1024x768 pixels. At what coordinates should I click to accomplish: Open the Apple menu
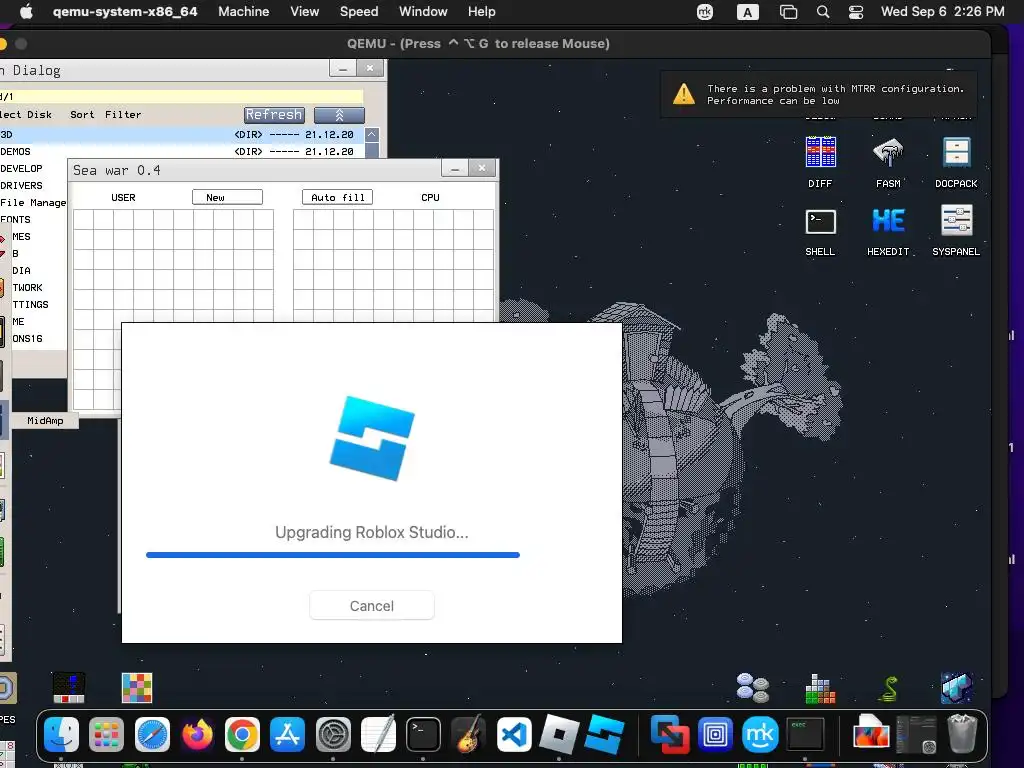[x=26, y=12]
